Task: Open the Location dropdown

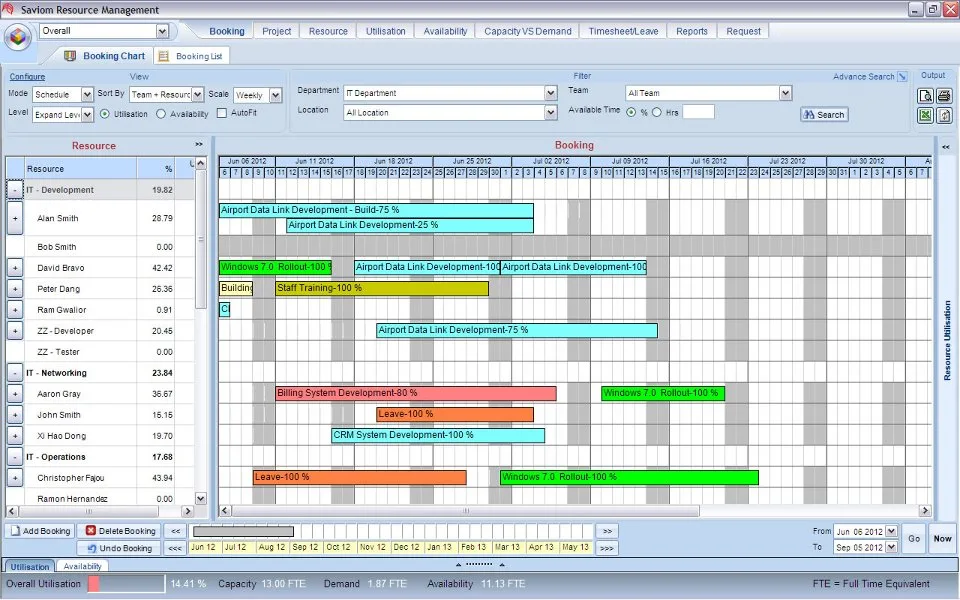Action: pos(551,113)
